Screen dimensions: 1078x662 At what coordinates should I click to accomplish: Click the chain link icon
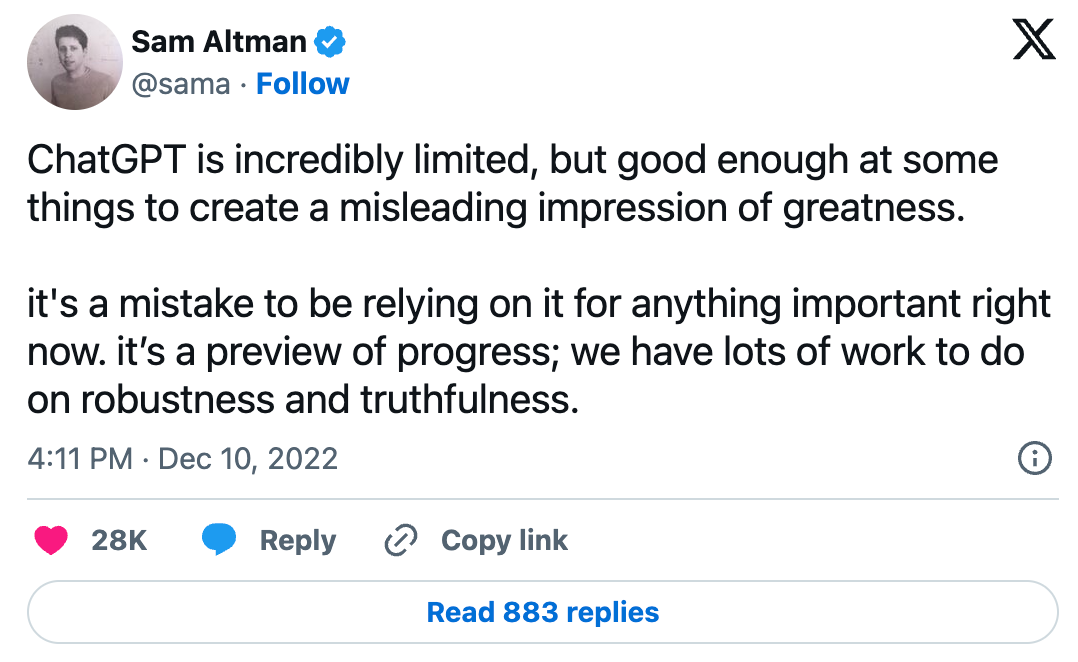click(400, 541)
